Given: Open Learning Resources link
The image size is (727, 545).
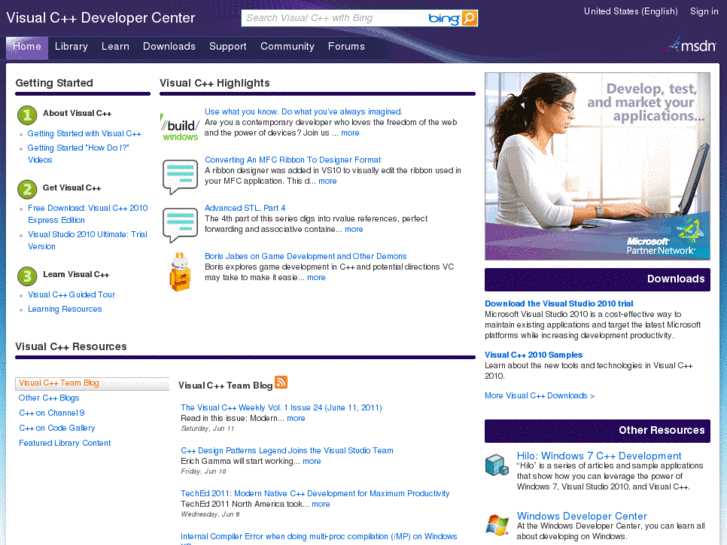Looking at the screenshot, I should pyautogui.click(x=64, y=309).
